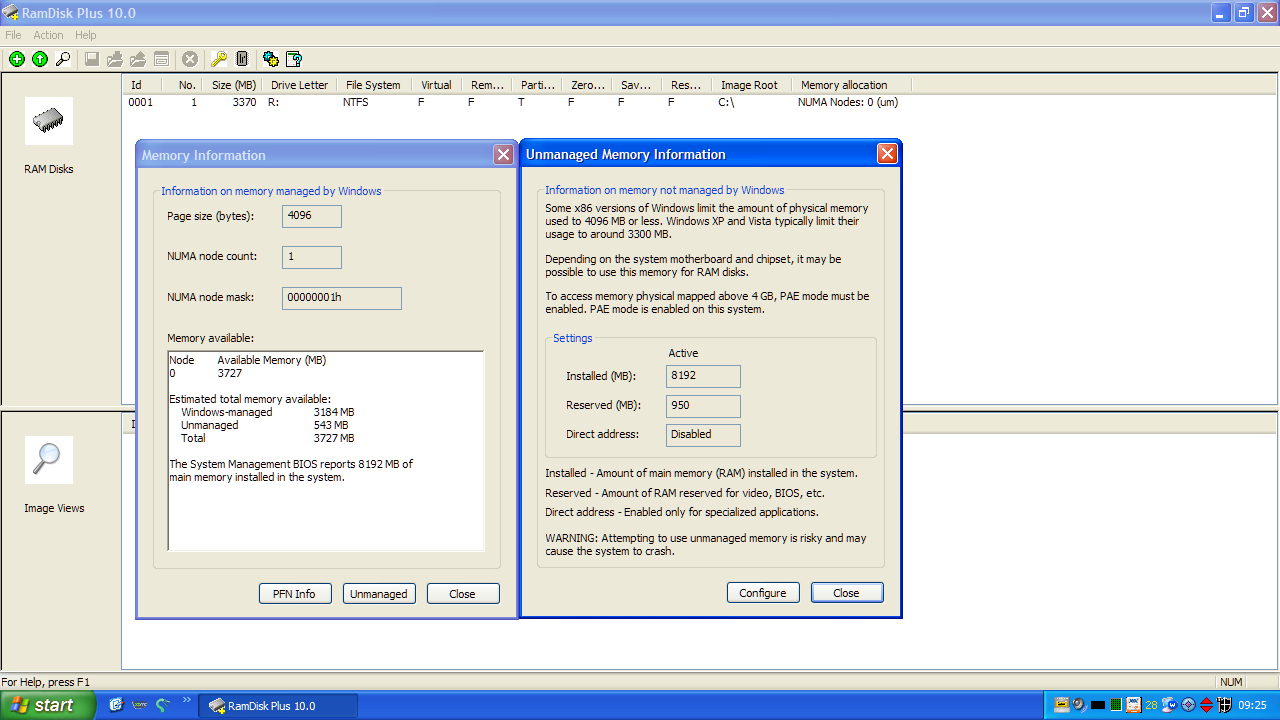
Task: Click the Installed (MB) field showing 8192
Action: (x=704, y=376)
